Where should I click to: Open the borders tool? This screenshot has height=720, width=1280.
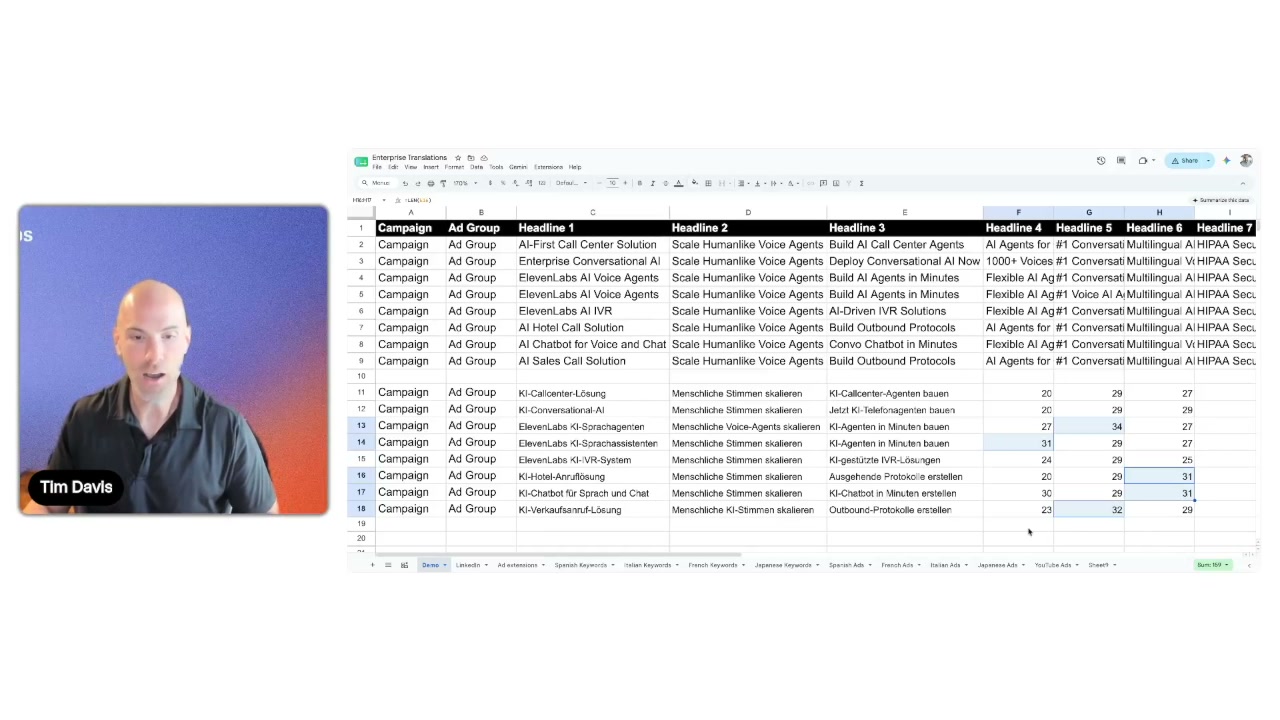point(708,183)
